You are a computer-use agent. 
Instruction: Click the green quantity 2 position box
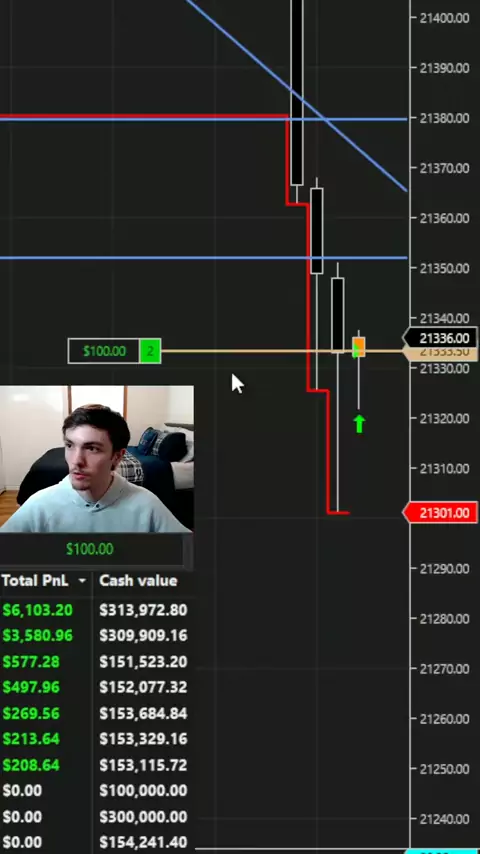coord(150,351)
